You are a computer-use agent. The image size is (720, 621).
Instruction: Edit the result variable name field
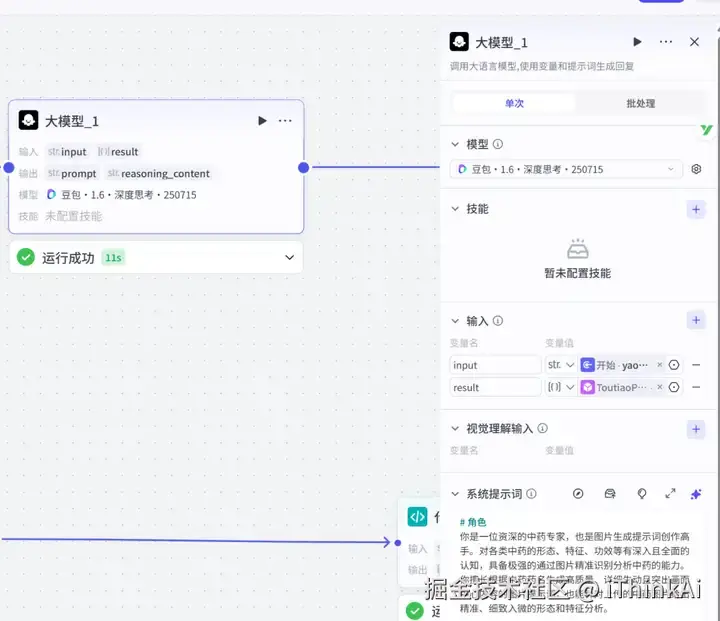(495, 387)
